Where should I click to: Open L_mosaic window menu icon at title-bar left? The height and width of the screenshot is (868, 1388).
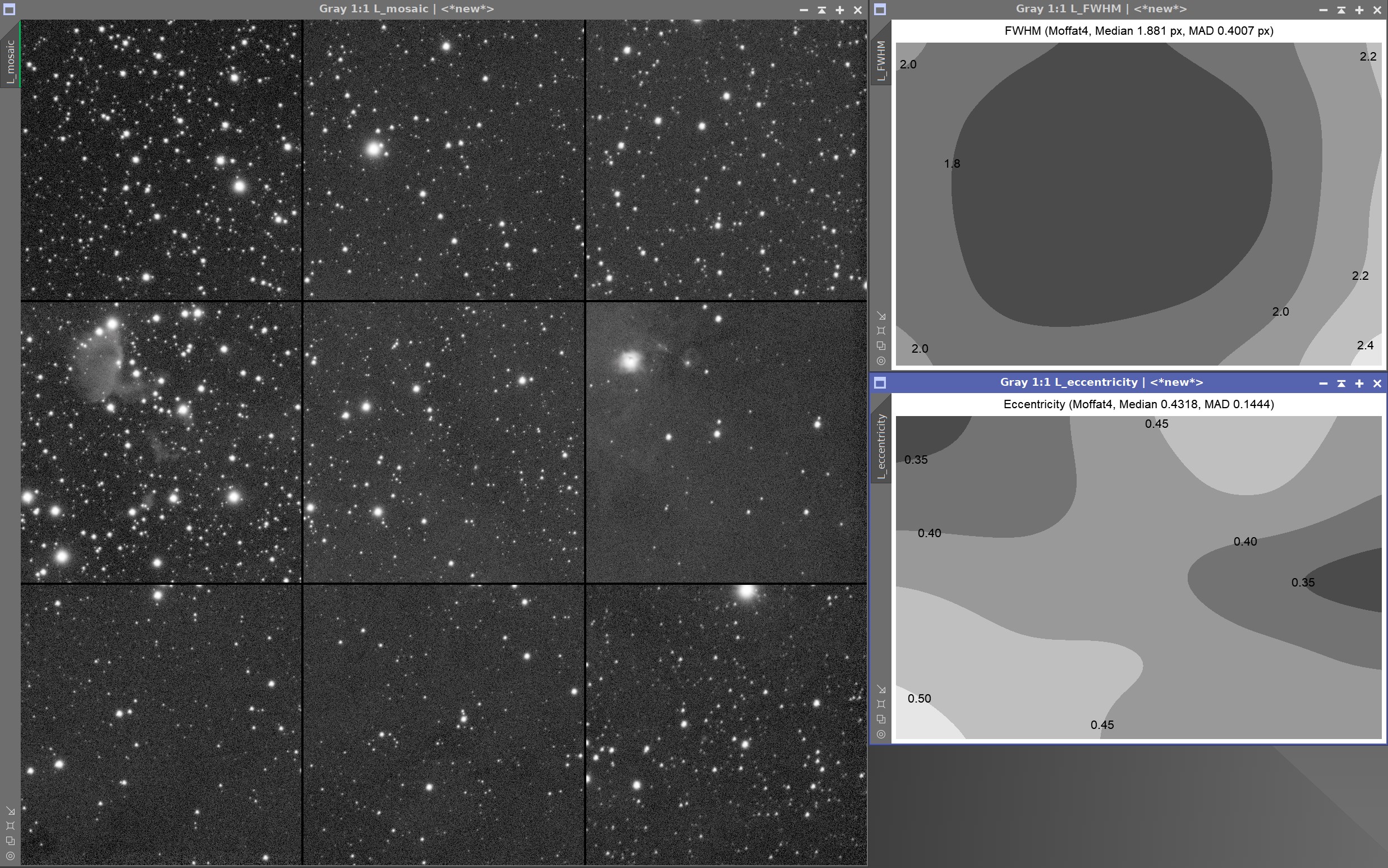[9, 9]
